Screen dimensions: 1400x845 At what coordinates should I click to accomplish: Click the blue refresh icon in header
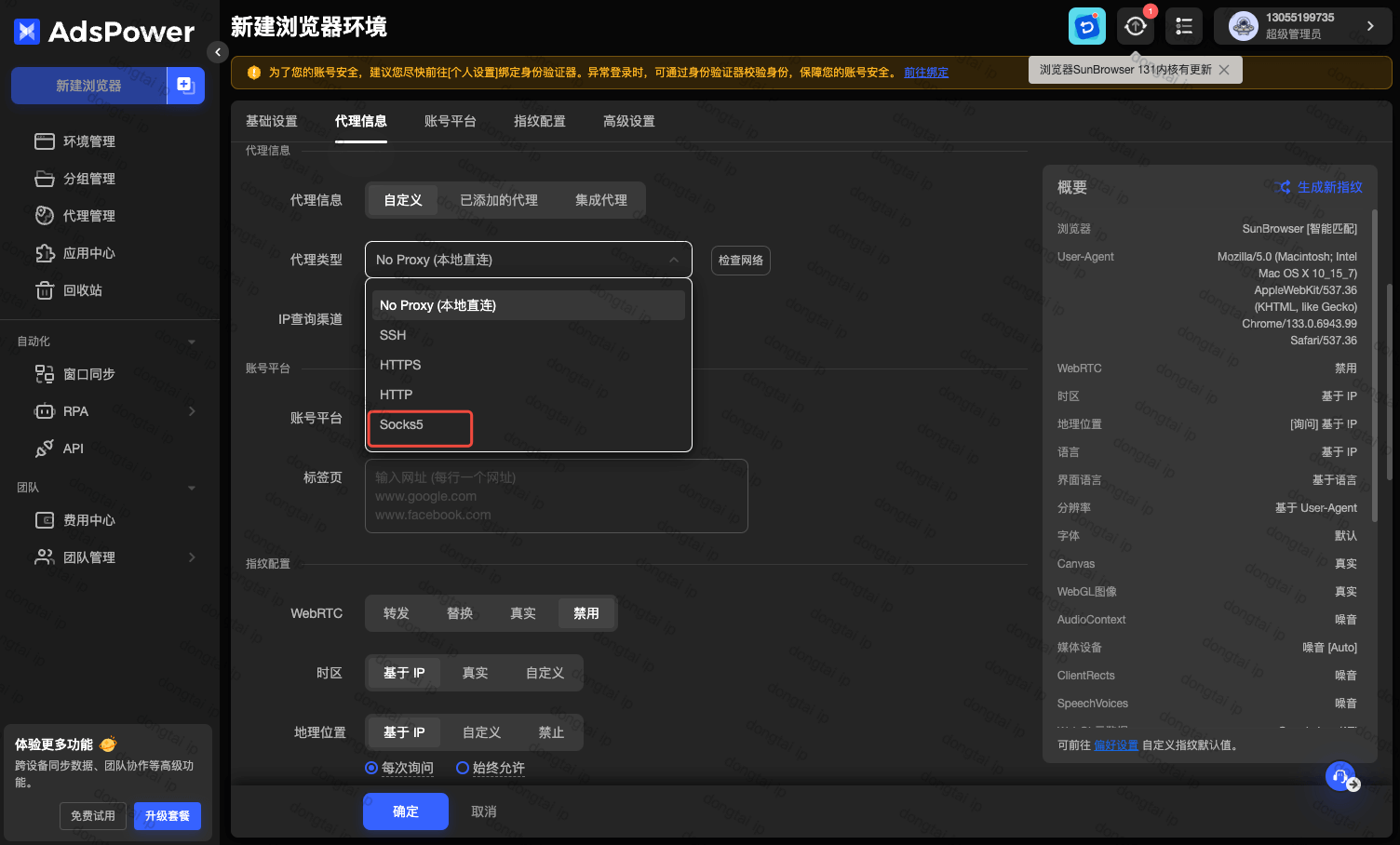click(x=1086, y=27)
